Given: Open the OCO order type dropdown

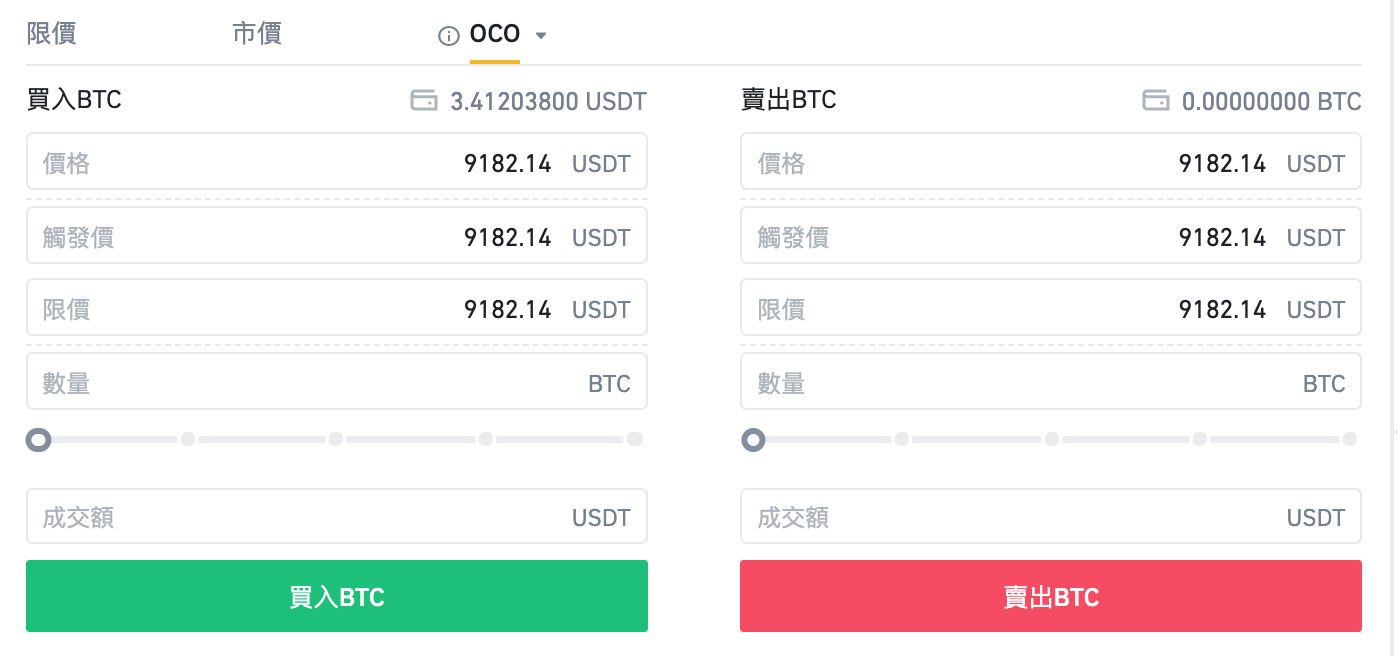Looking at the screenshot, I should (541, 34).
